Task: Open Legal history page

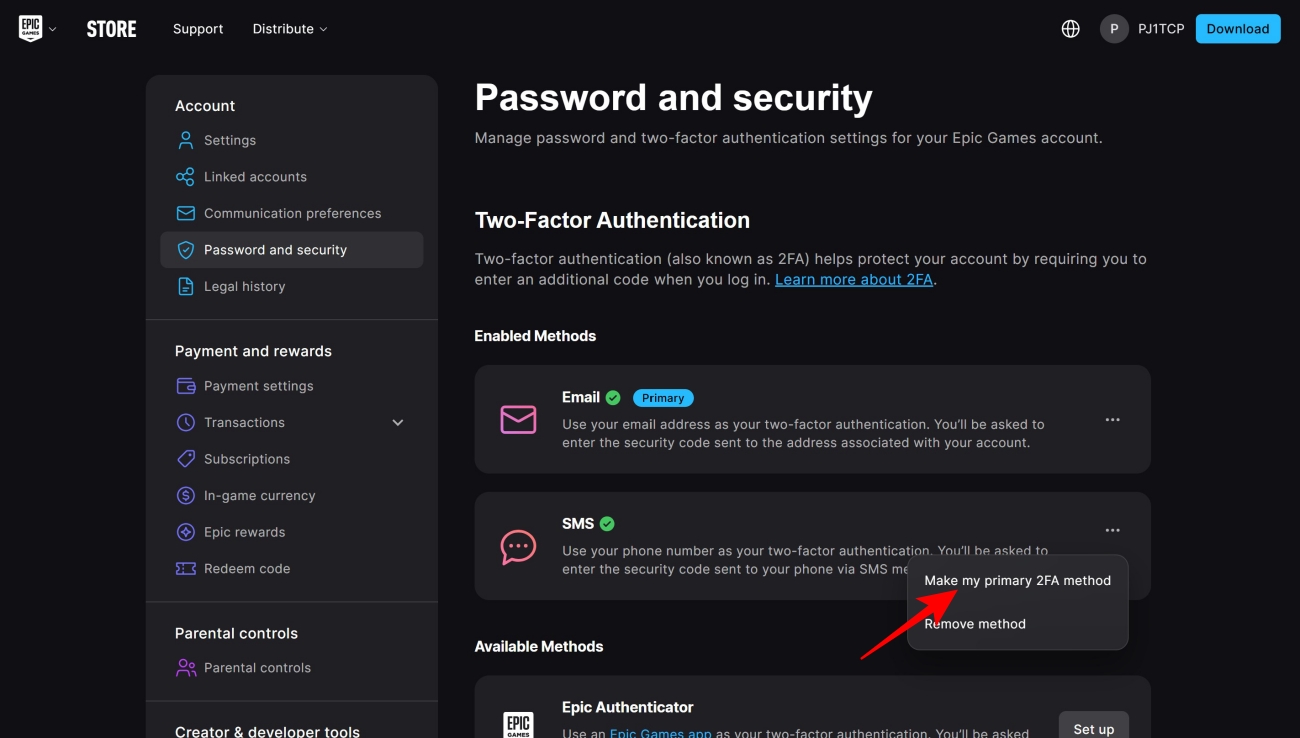Action: [291, 286]
